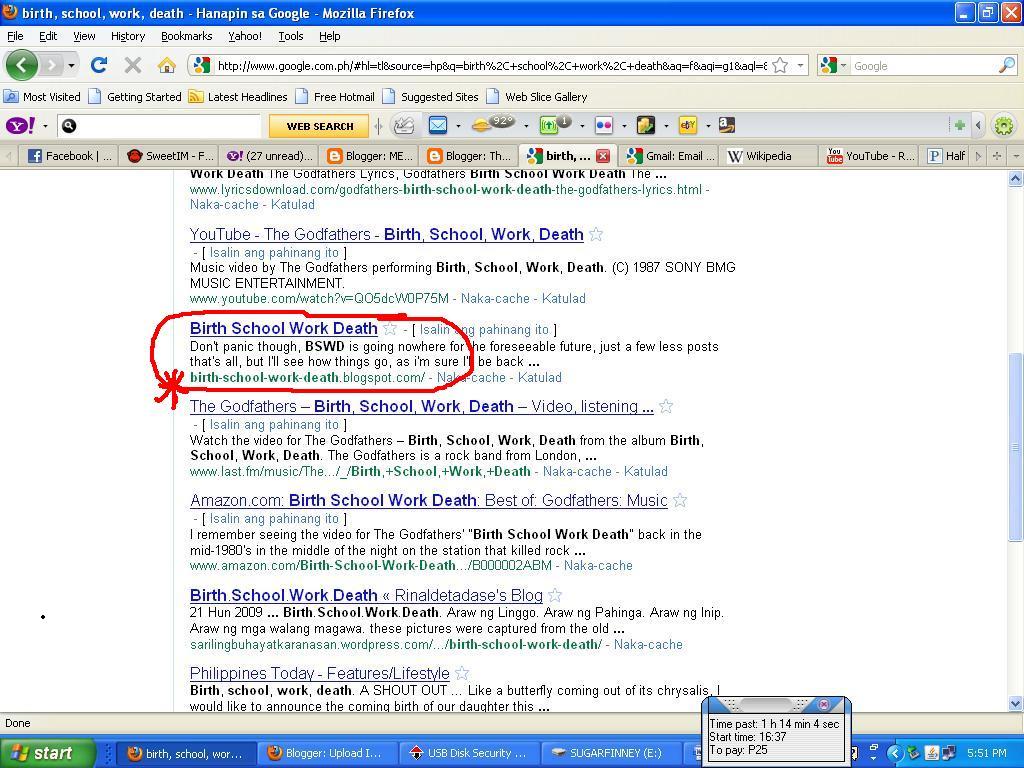The width and height of the screenshot is (1024, 768).
Task: Open the File menu
Action: pos(14,36)
